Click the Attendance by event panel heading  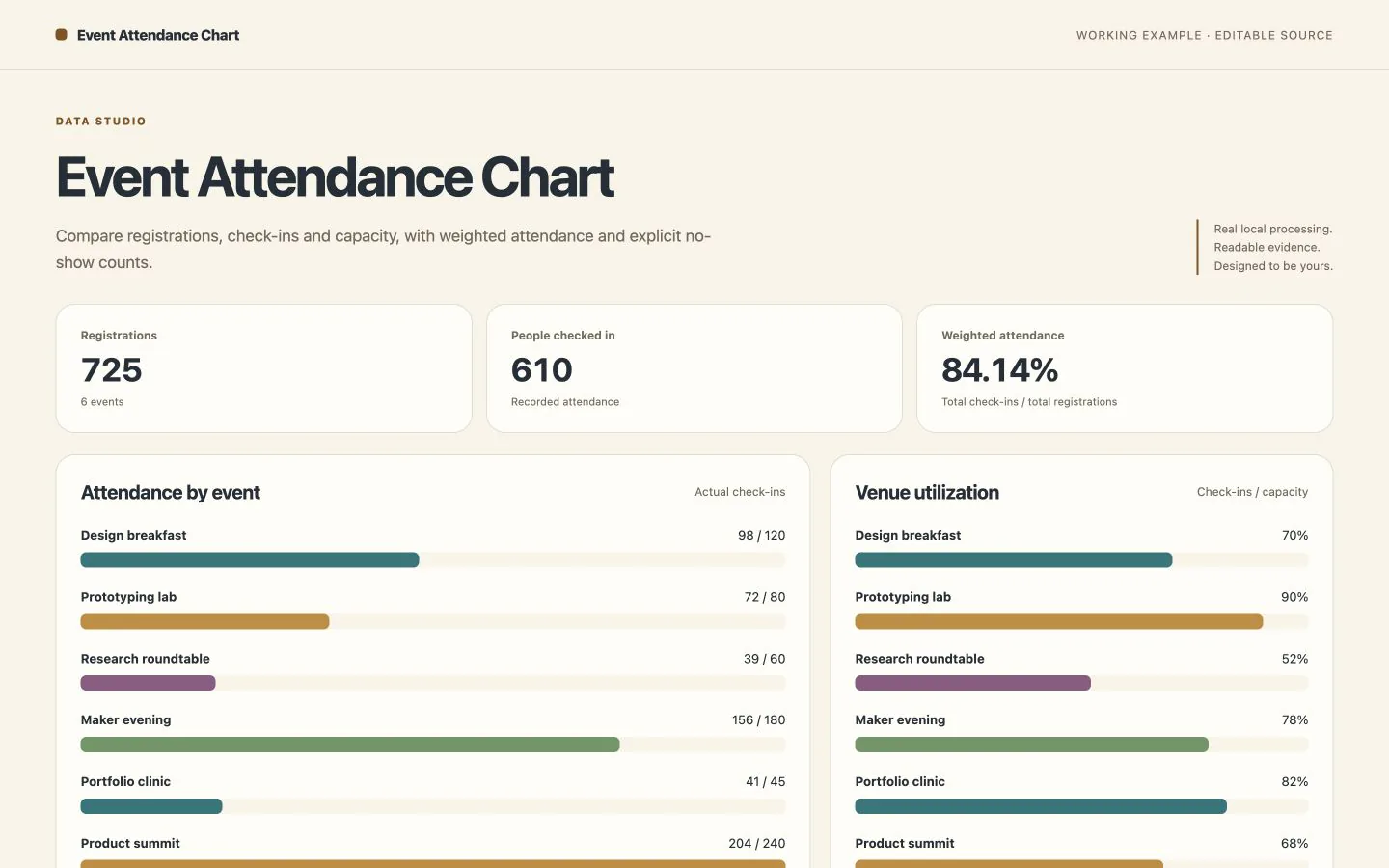pyautogui.click(x=171, y=493)
